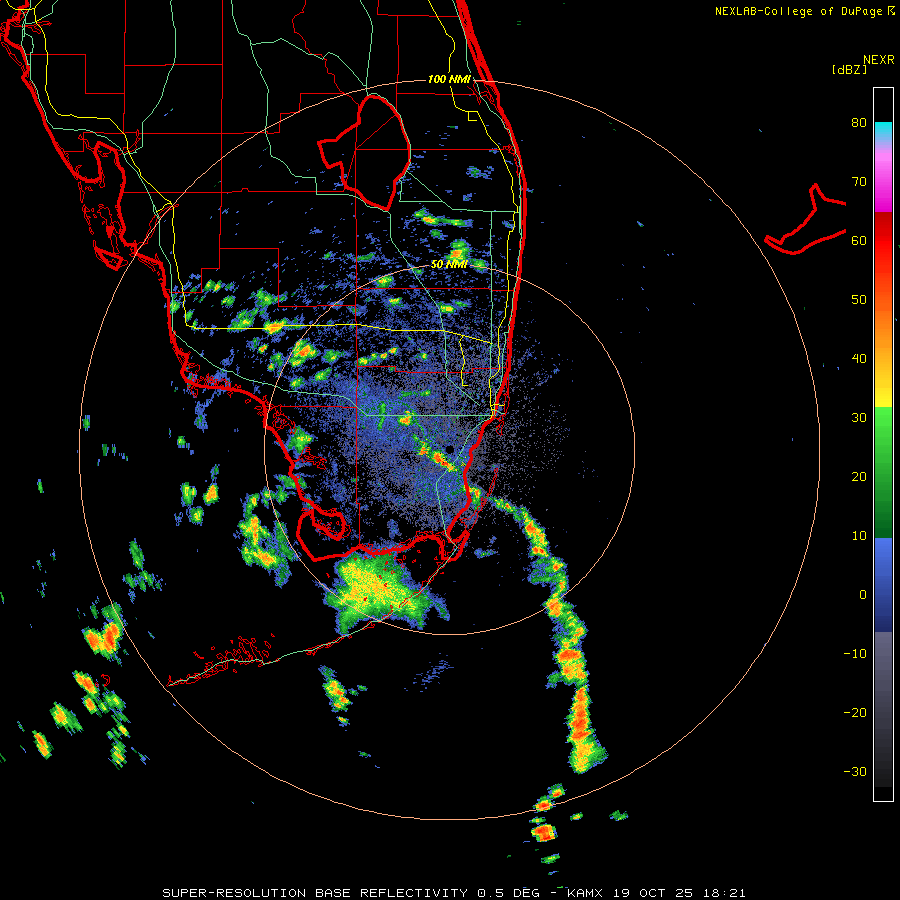Image resolution: width=900 pixels, height=900 pixels.
Task: Select the 20 value on the dBZ scale
Action: click(859, 476)
